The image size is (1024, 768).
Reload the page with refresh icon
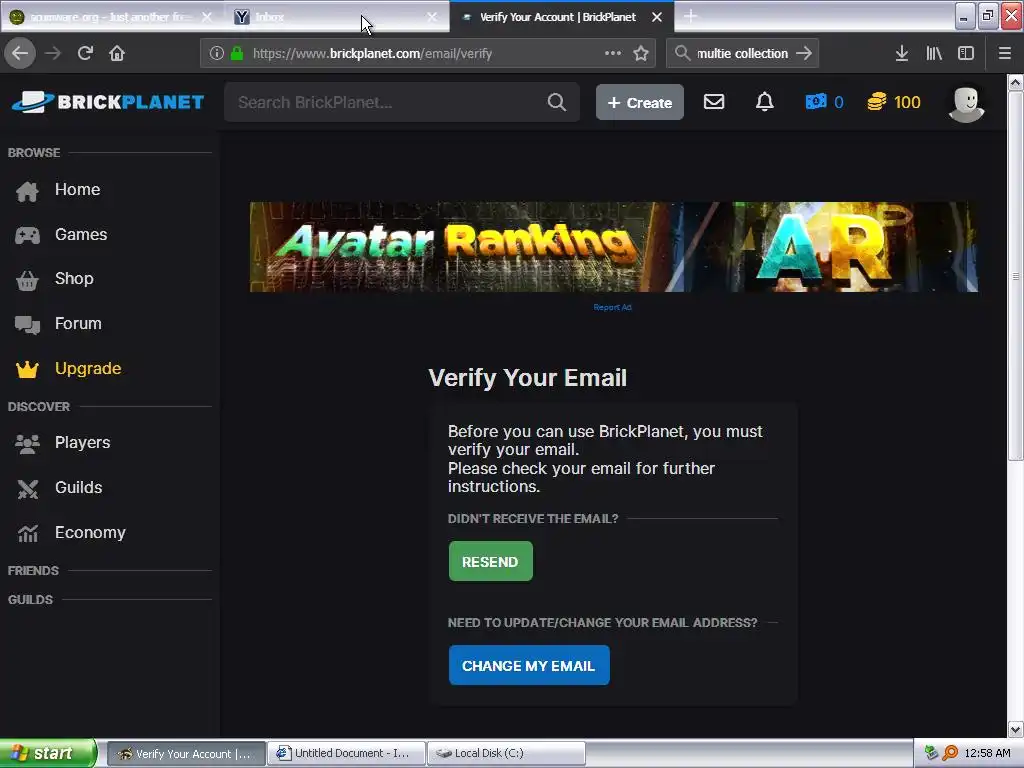85,54
